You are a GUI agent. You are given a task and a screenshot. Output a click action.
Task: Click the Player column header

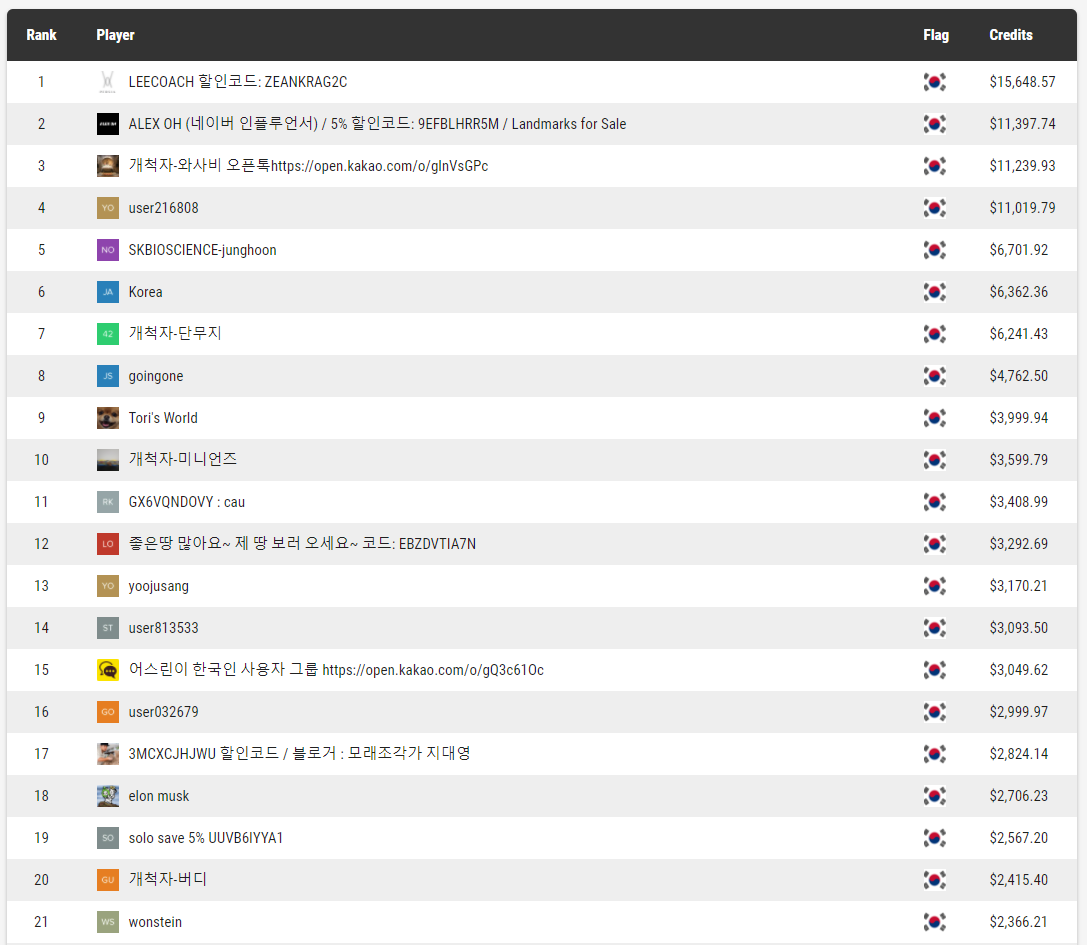pyautogui.click(x=115, y=35)
